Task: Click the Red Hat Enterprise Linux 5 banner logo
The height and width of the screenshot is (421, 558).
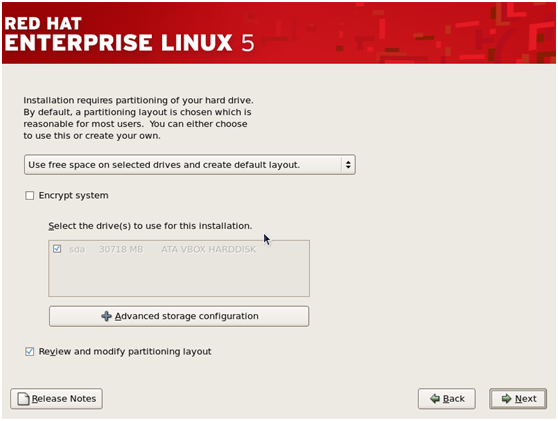Action: click(129, 34)
